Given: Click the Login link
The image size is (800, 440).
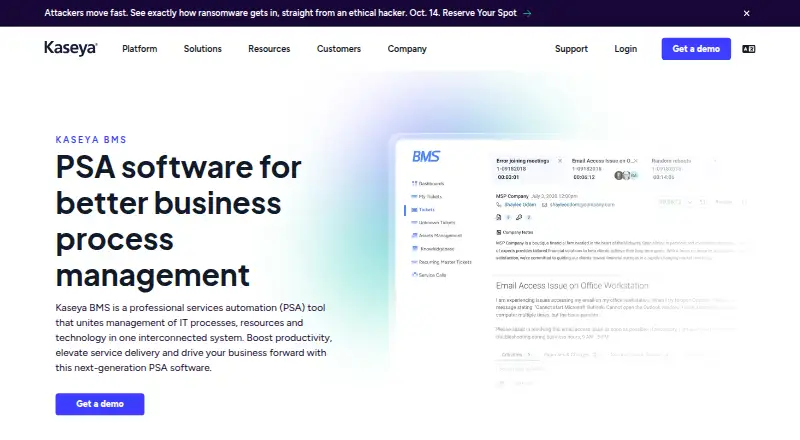Looking at the screenshot, I should click(x=626, y=49).
